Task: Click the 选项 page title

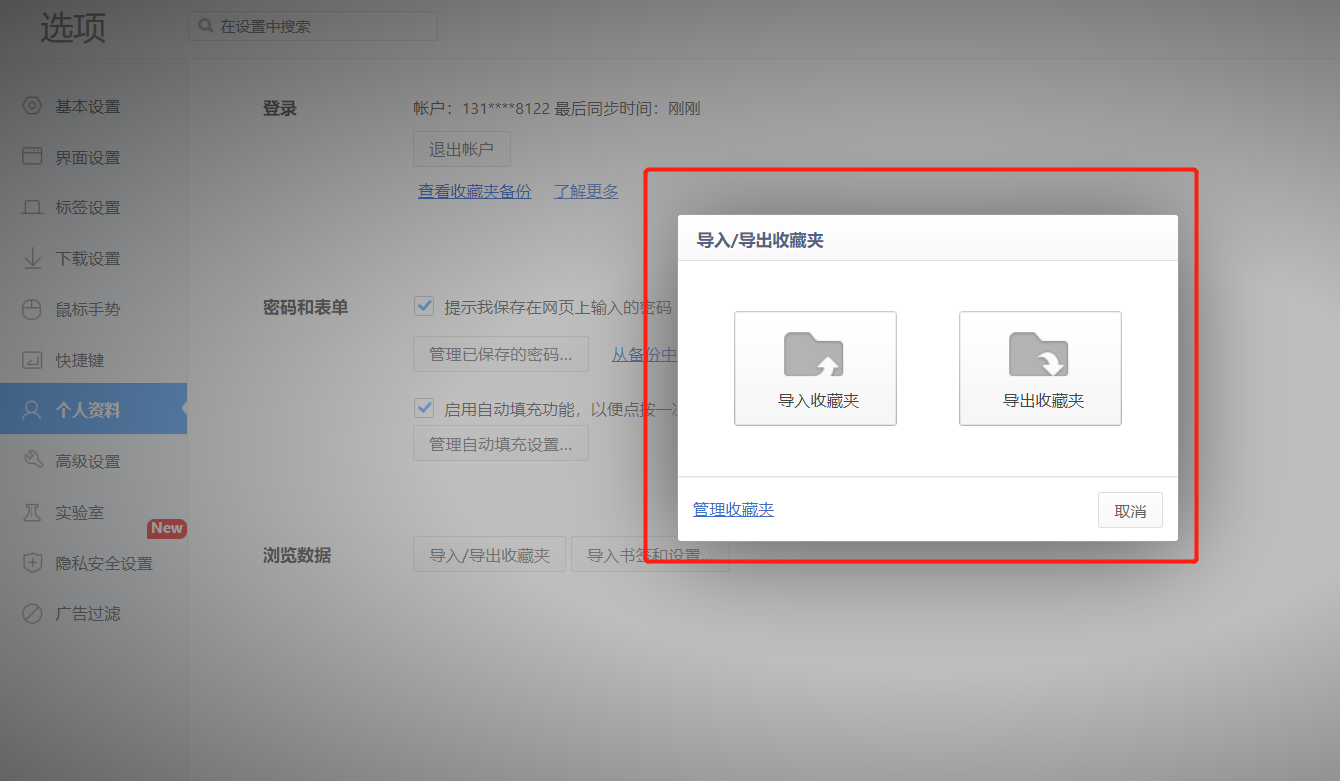Action: coord(73,27)
